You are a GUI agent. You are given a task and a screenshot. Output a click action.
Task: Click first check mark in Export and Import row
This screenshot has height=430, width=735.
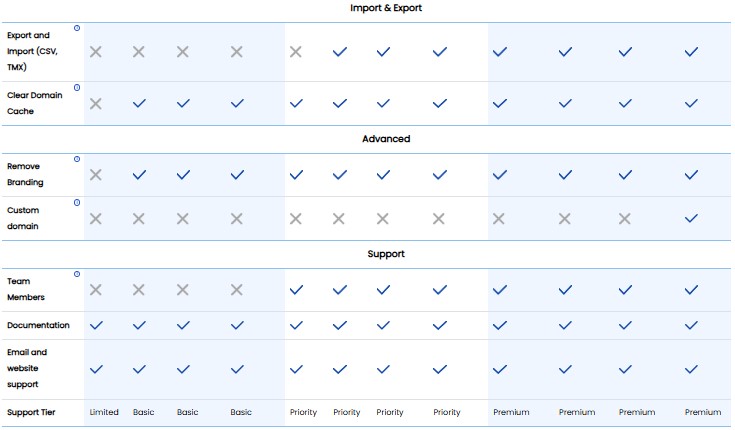point(339,52)
